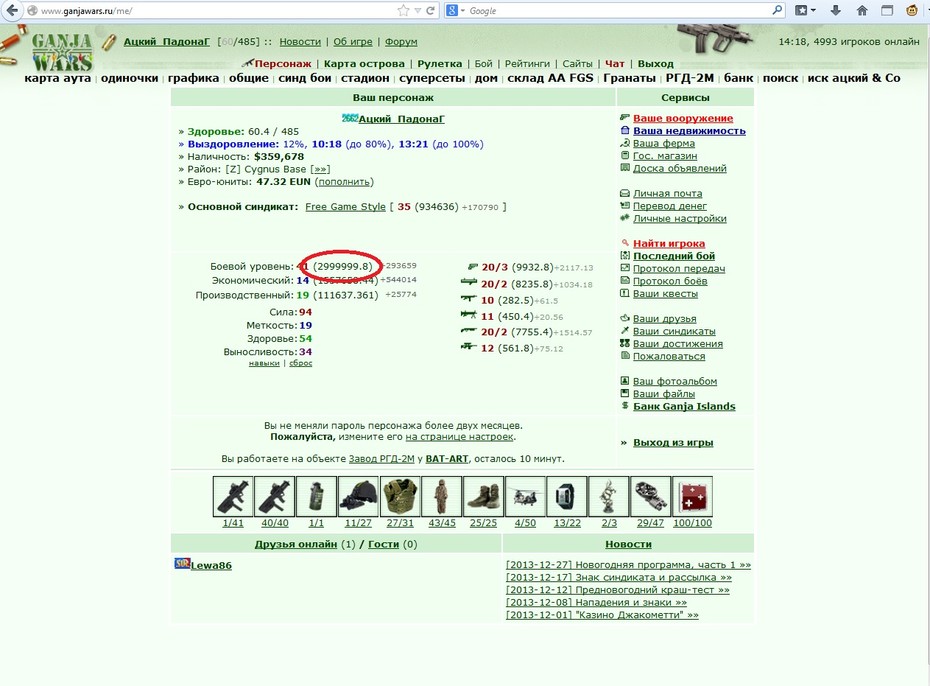This screenshot has width=930, height=686.
Task: Open the second weapon item 40/40
Action: point(275,496)
